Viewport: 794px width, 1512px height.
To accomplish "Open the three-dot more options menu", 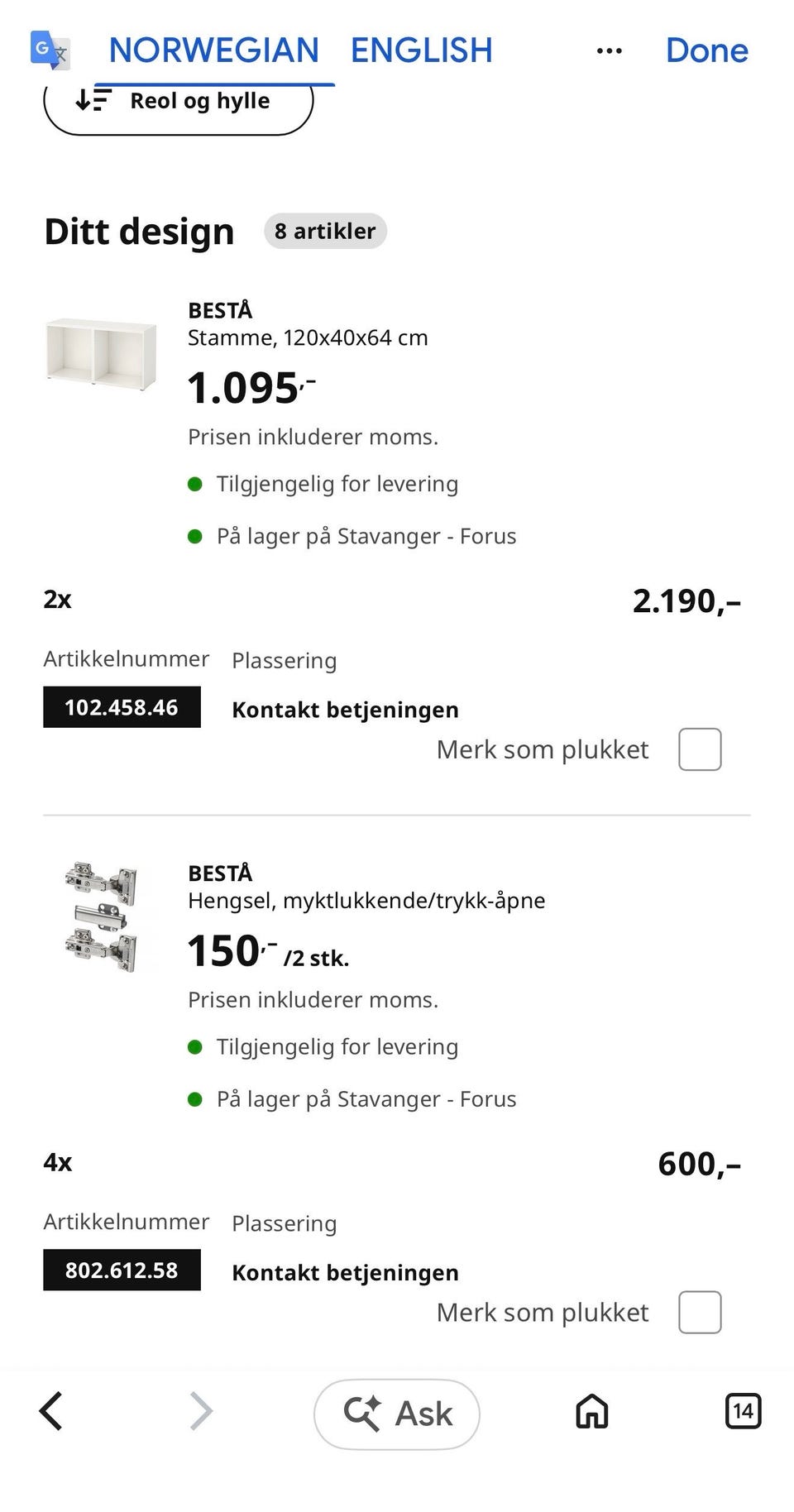I will point(609,51).
